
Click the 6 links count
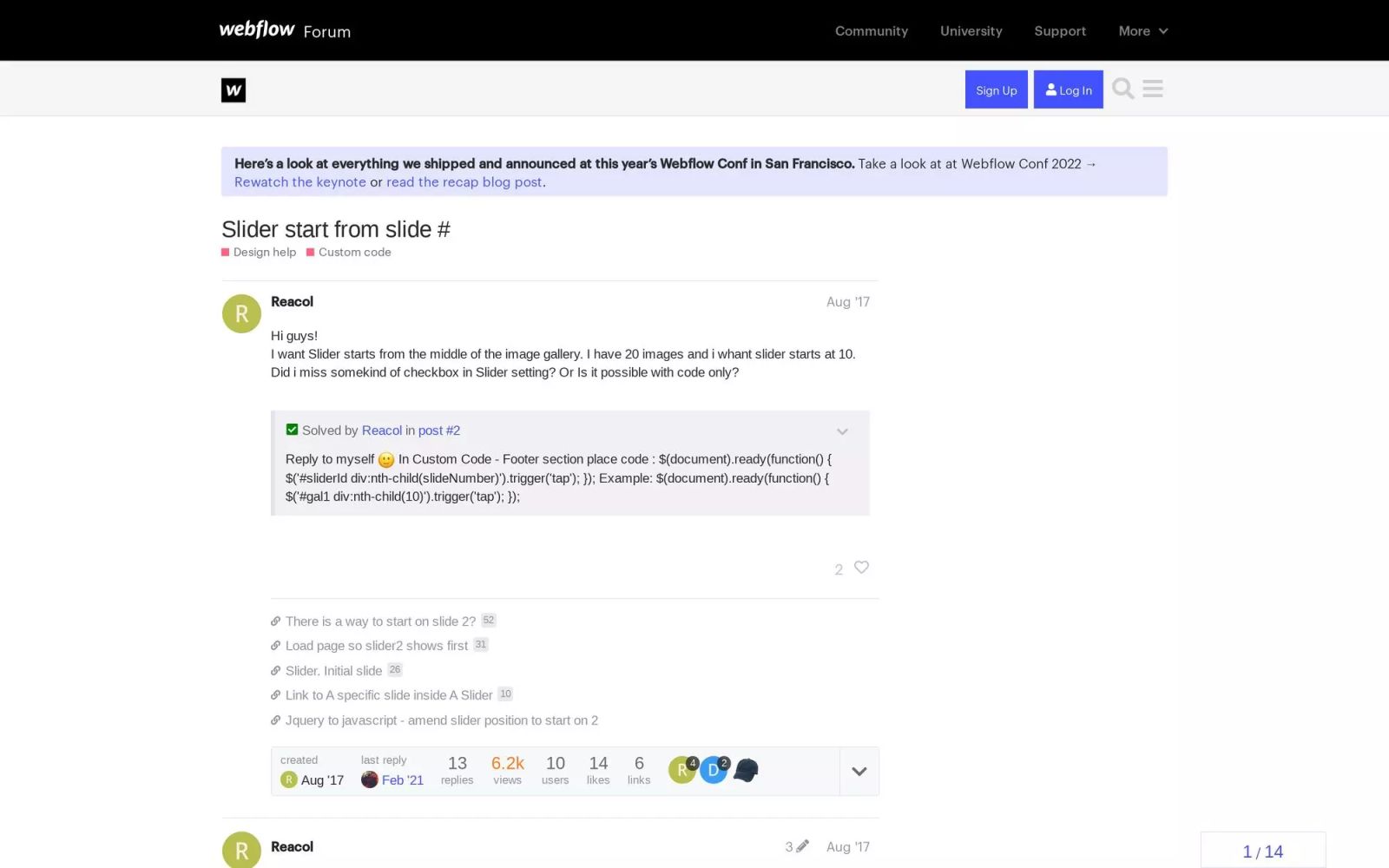pyautogui.click(x=639, y=770)
